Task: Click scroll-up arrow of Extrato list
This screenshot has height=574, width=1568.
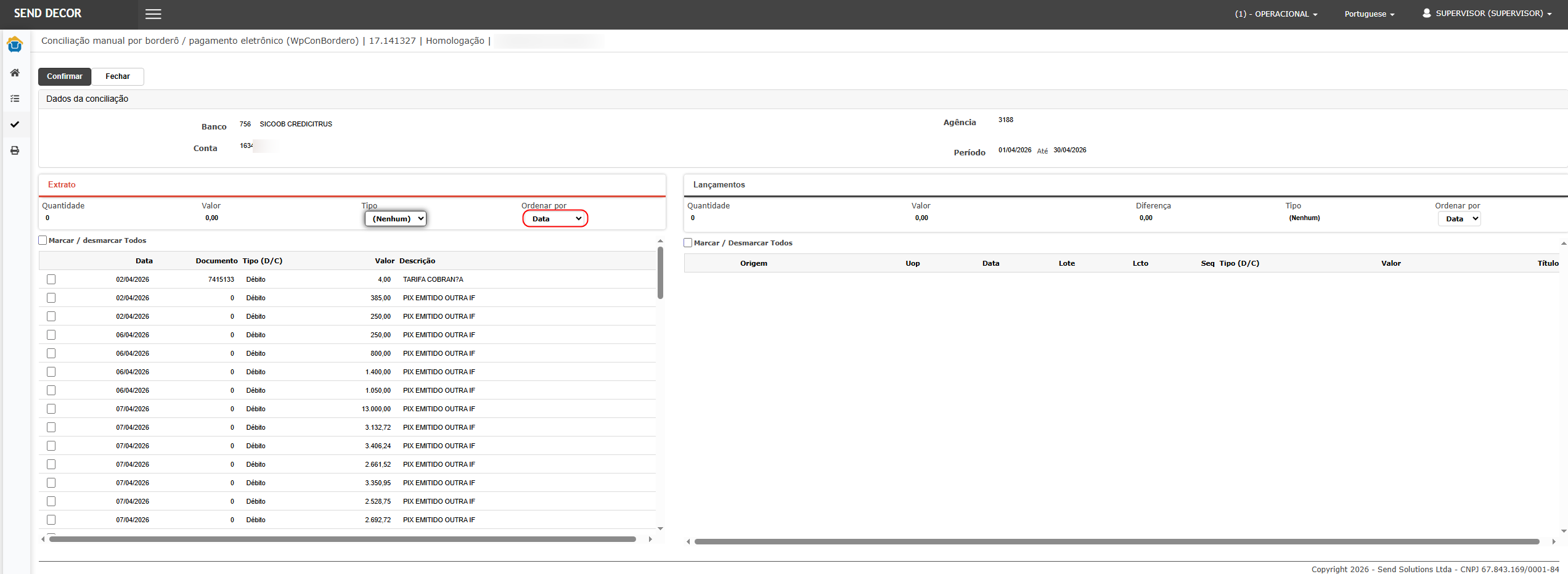Action: tap(660, 241)
